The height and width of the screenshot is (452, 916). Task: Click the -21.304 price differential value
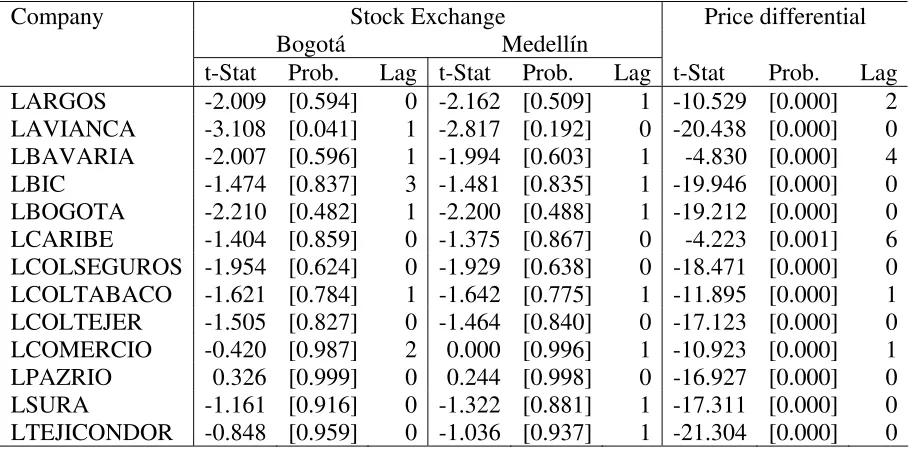pos(710,433)
